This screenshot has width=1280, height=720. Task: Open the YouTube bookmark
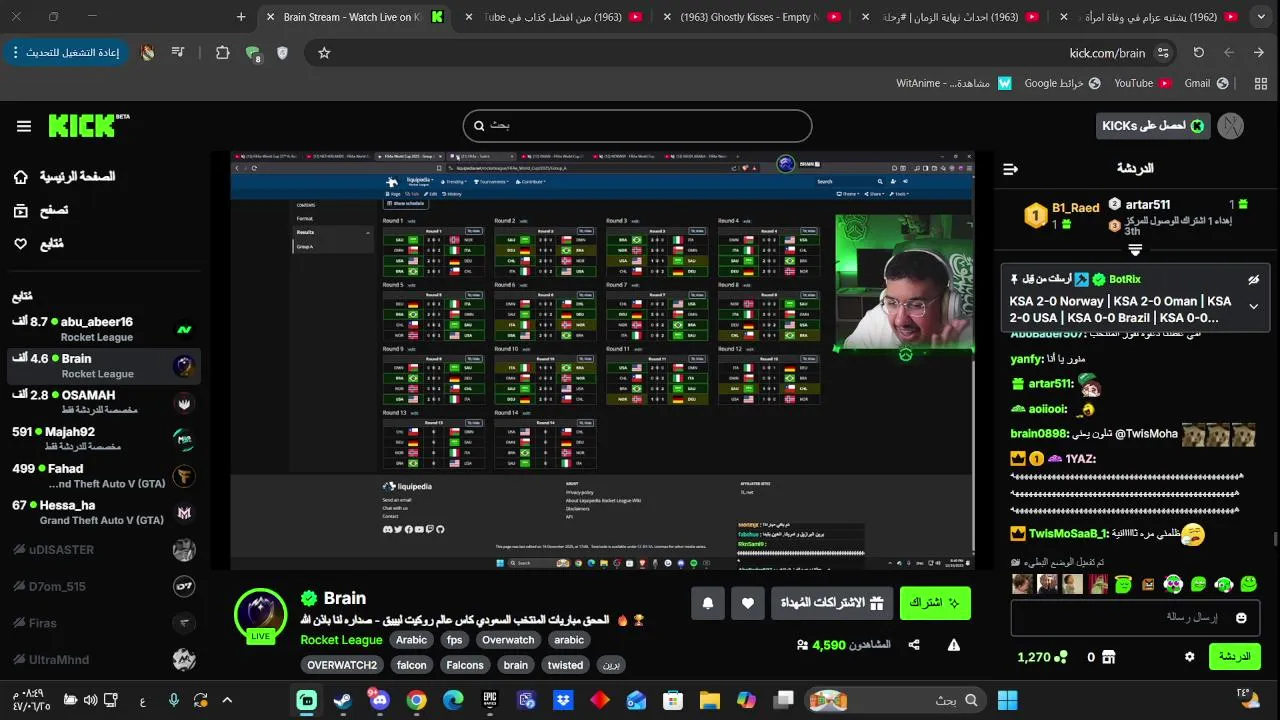[1142, 83]
